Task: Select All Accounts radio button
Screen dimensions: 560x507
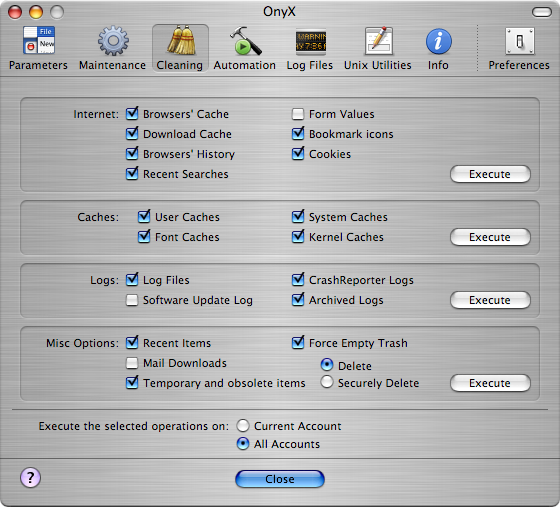Action: 243,444
